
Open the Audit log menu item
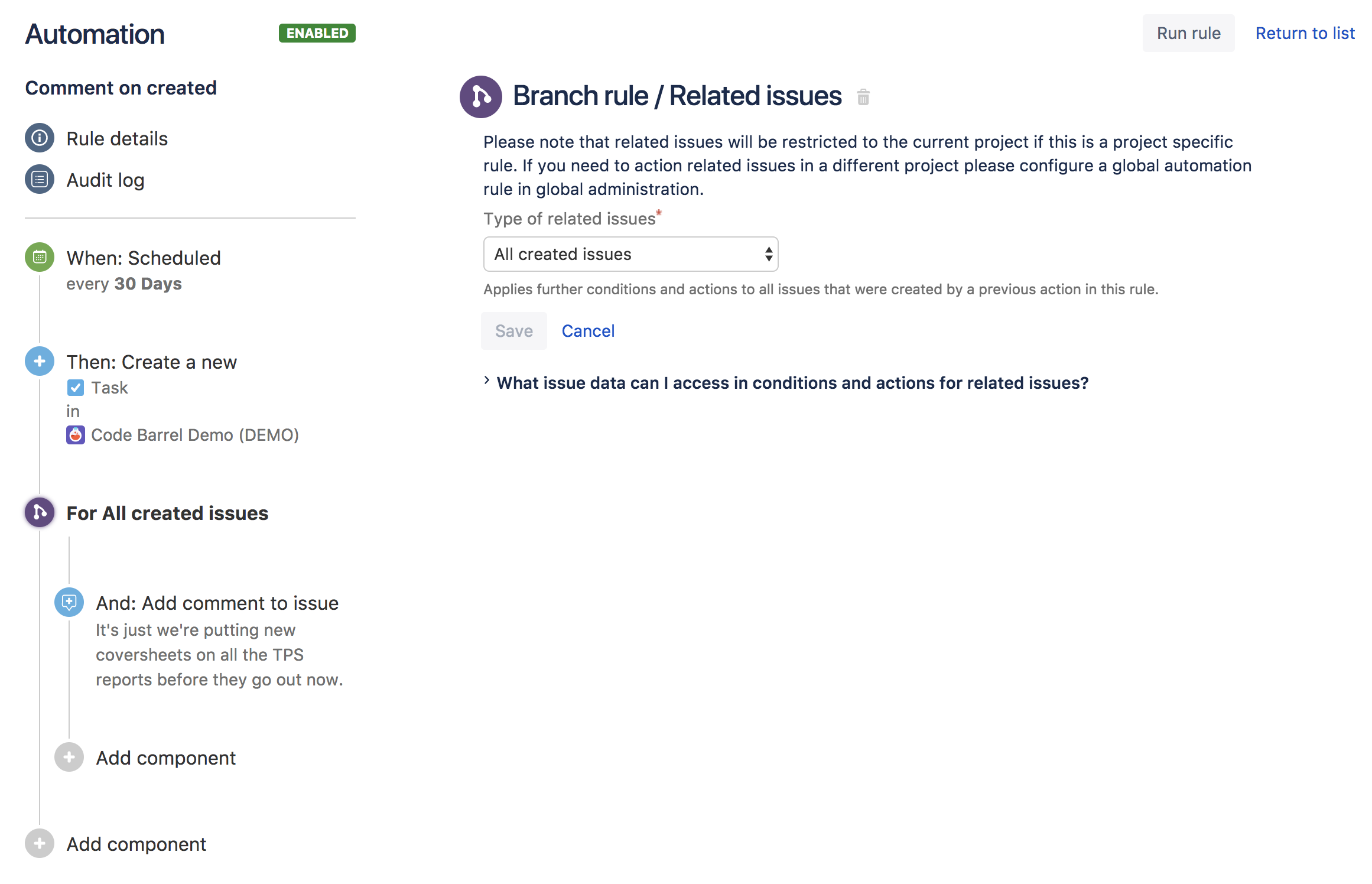tap(105, 180)
